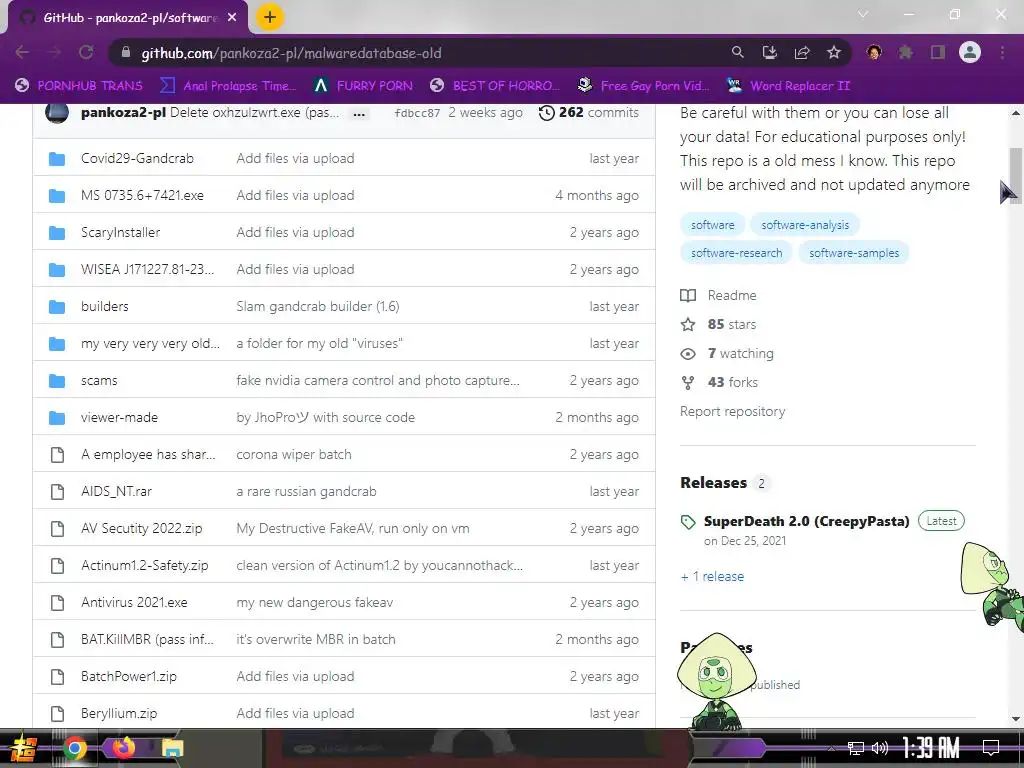Bookmark this page with the star icon
Image resolution: width=1024 pixels, height=768 pixels.
point(834,52)
